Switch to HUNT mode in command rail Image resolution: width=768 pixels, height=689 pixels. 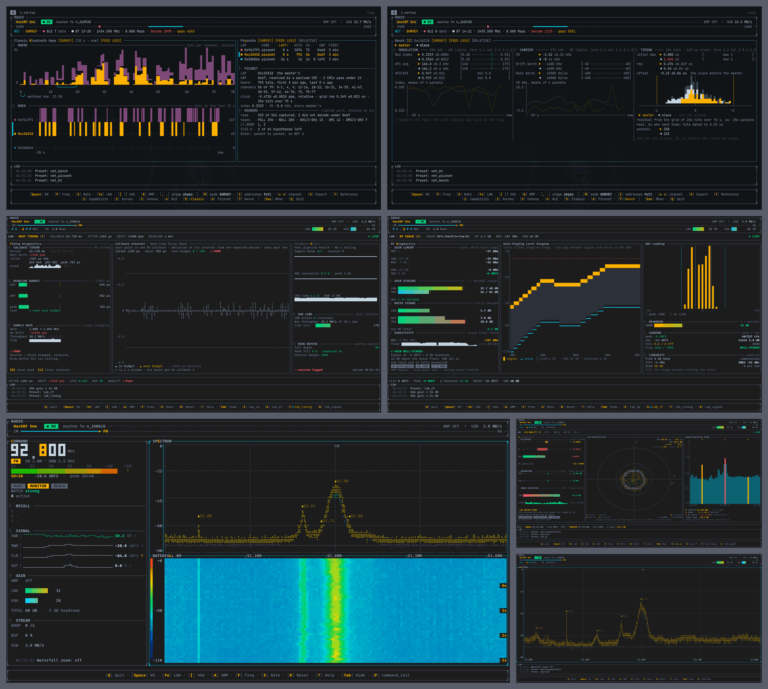pyautogui.click(x=18, y=486)
